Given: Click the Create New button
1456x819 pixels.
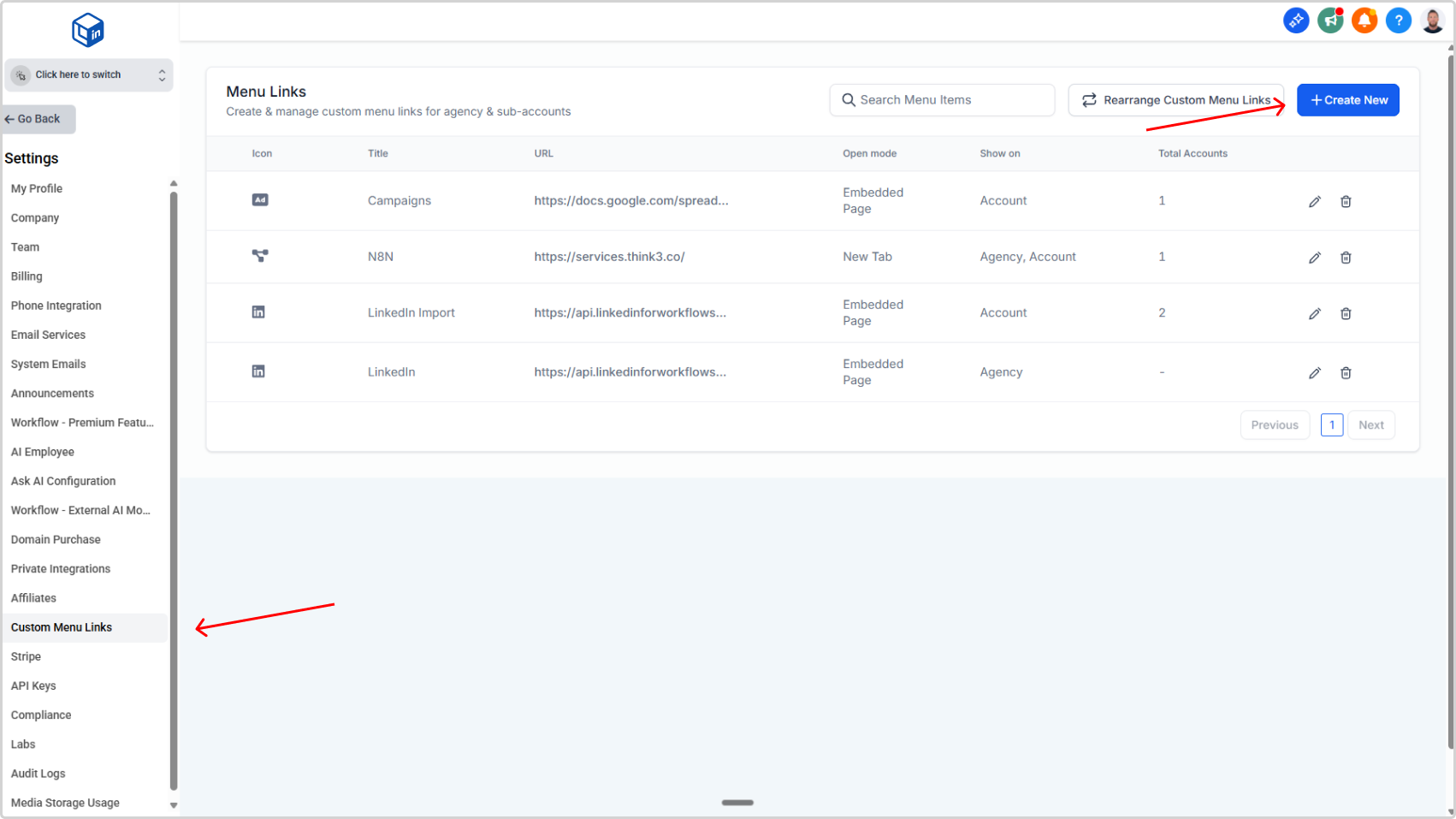Looking at the screenshot, I should coord(1347,100).
